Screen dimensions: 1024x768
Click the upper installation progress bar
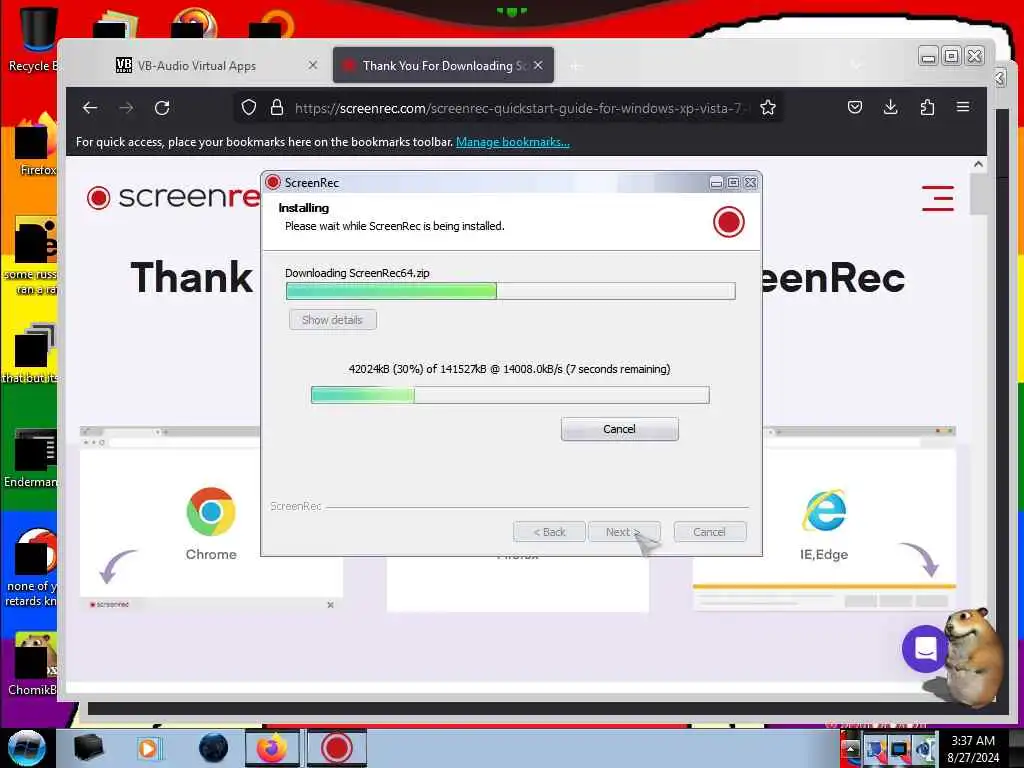(511, 291)
